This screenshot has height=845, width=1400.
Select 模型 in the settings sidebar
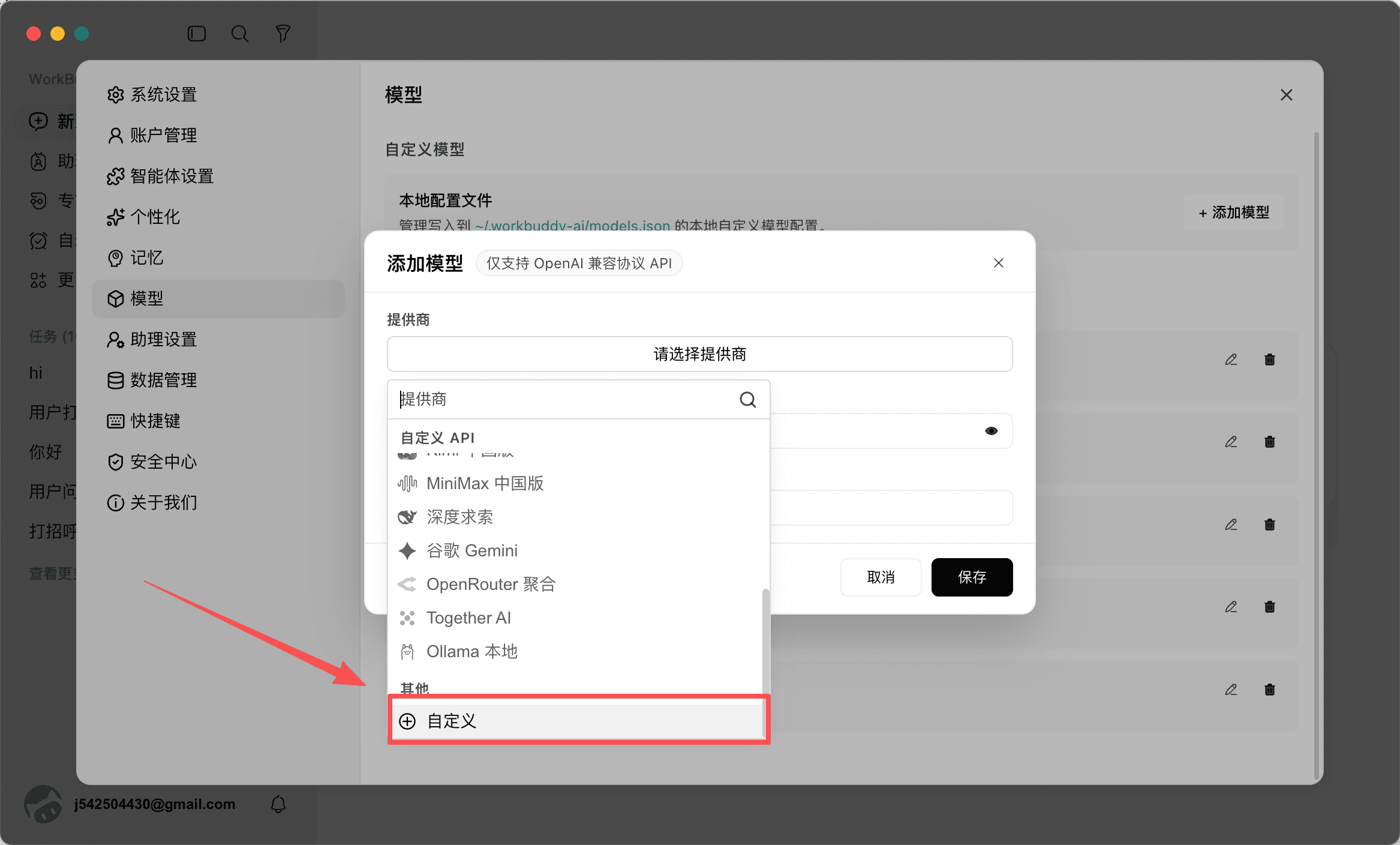tap(218, 298)
